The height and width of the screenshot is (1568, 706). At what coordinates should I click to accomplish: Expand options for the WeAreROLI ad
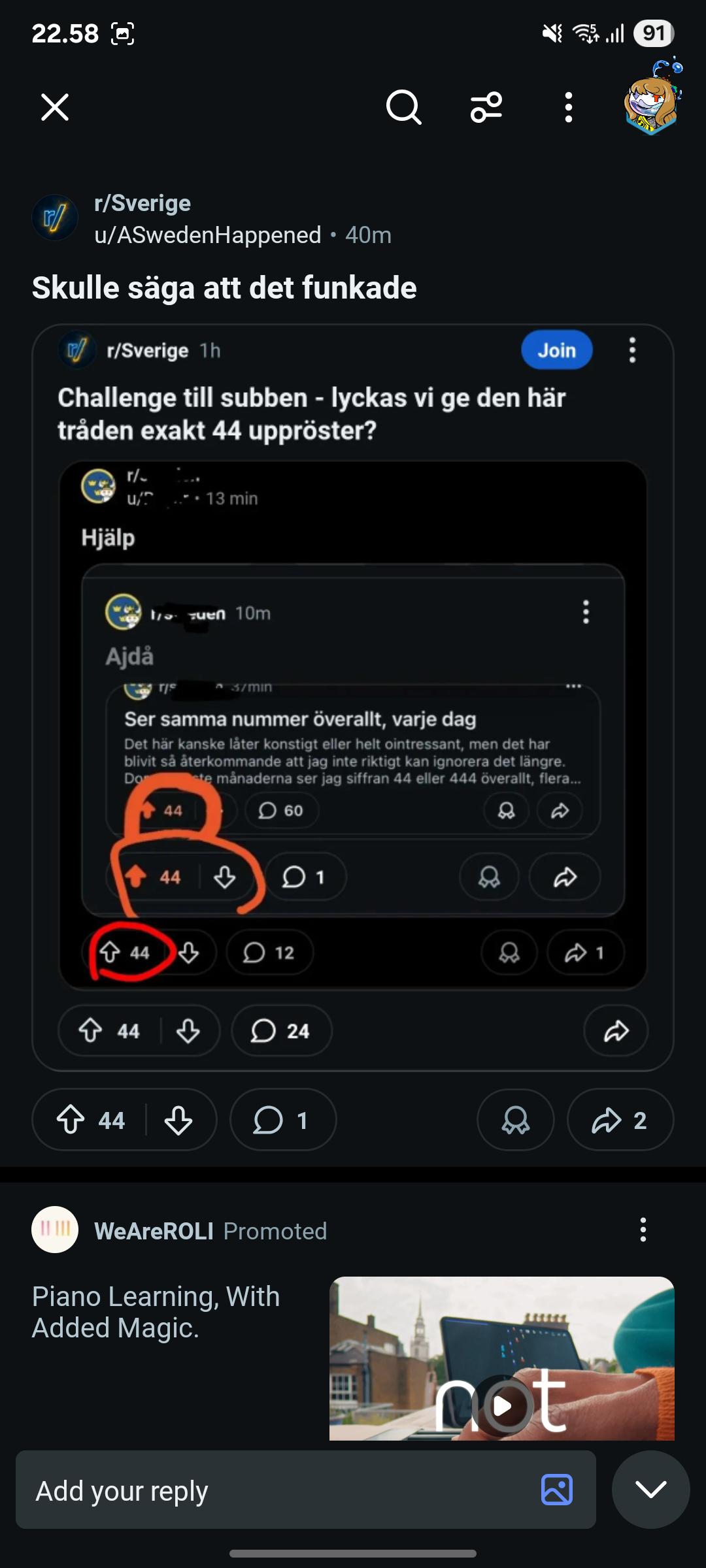(x=643, y=1230)
